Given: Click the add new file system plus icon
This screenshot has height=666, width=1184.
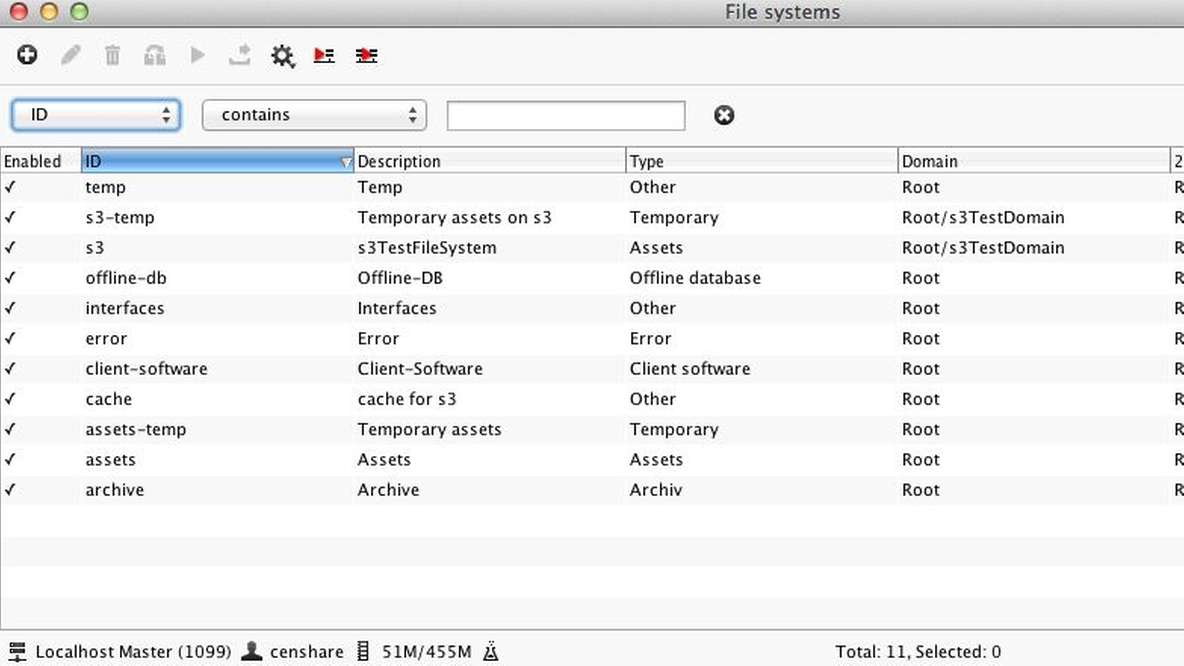Looking at the screenshot, I should [x=27, y=55].
